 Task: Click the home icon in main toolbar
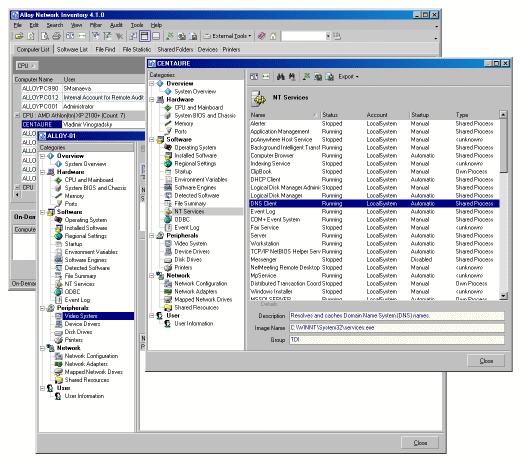click(x=273, y=36)
